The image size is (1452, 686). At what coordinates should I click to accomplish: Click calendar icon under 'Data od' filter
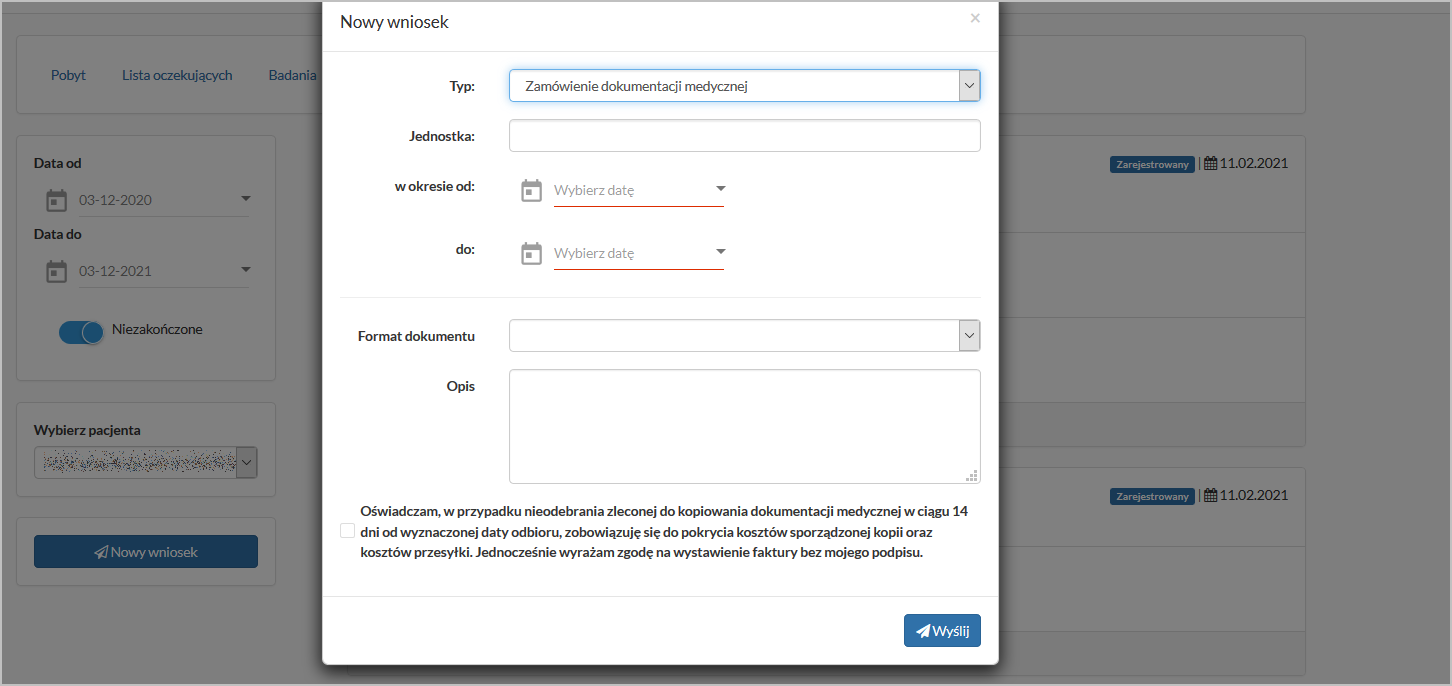57,200
